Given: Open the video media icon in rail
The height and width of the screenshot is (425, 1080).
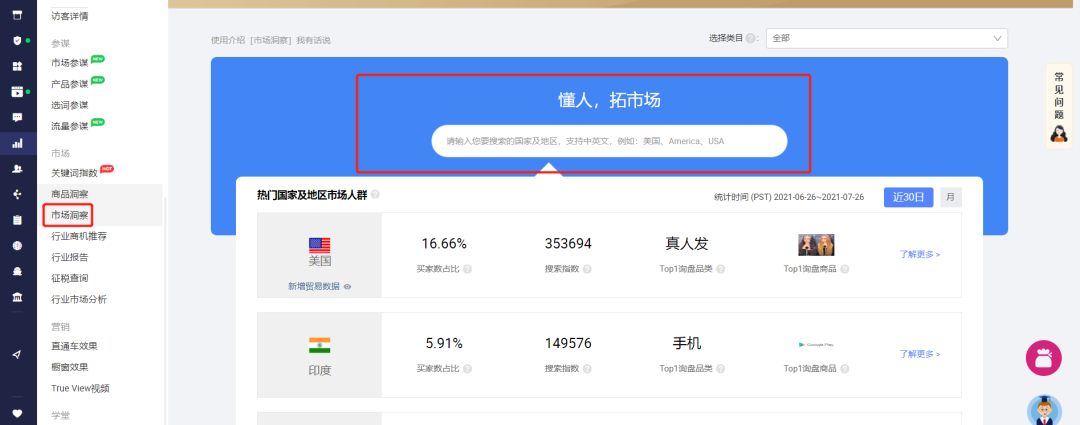Looking at the screenshot, I should pyautogui.click(x=18, y=92).
